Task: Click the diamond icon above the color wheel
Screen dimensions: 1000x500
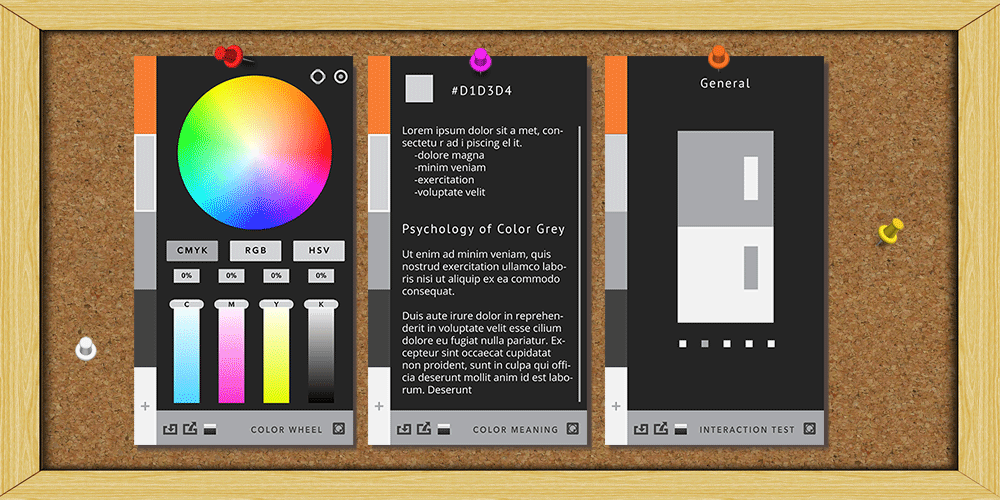Action: coord(317,76)
